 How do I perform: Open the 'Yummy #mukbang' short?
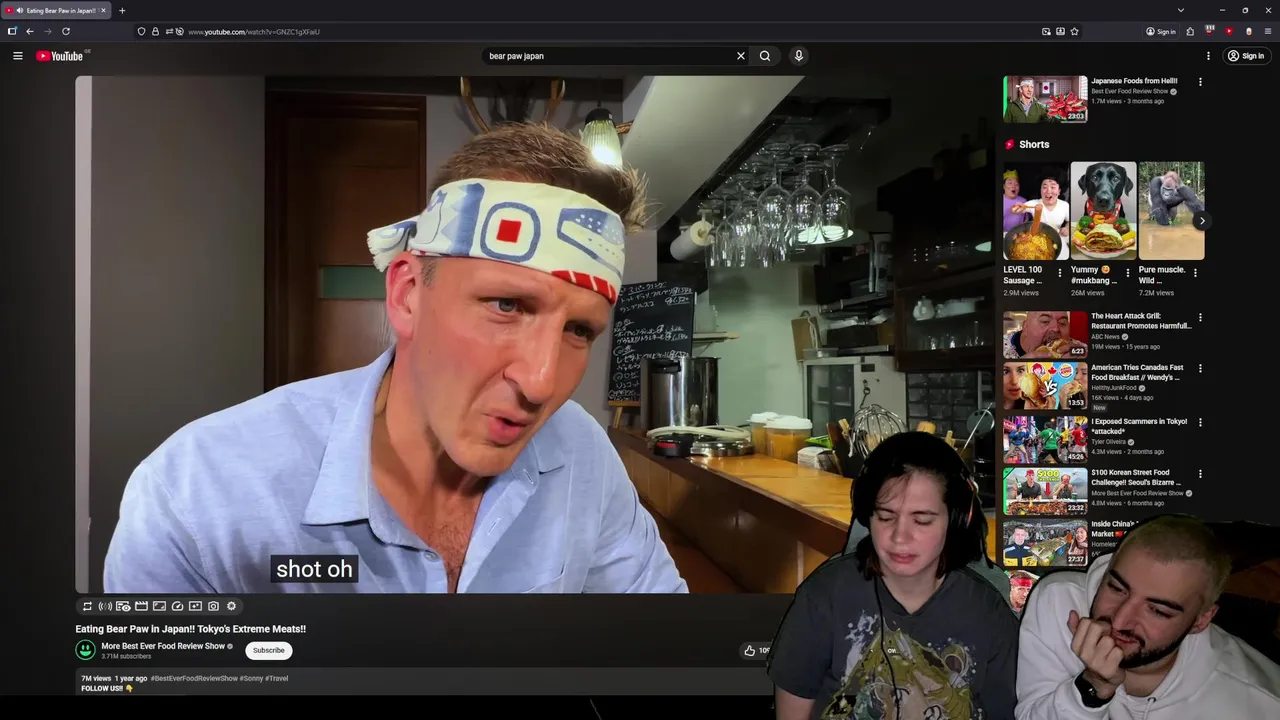tap(1103, 211)
